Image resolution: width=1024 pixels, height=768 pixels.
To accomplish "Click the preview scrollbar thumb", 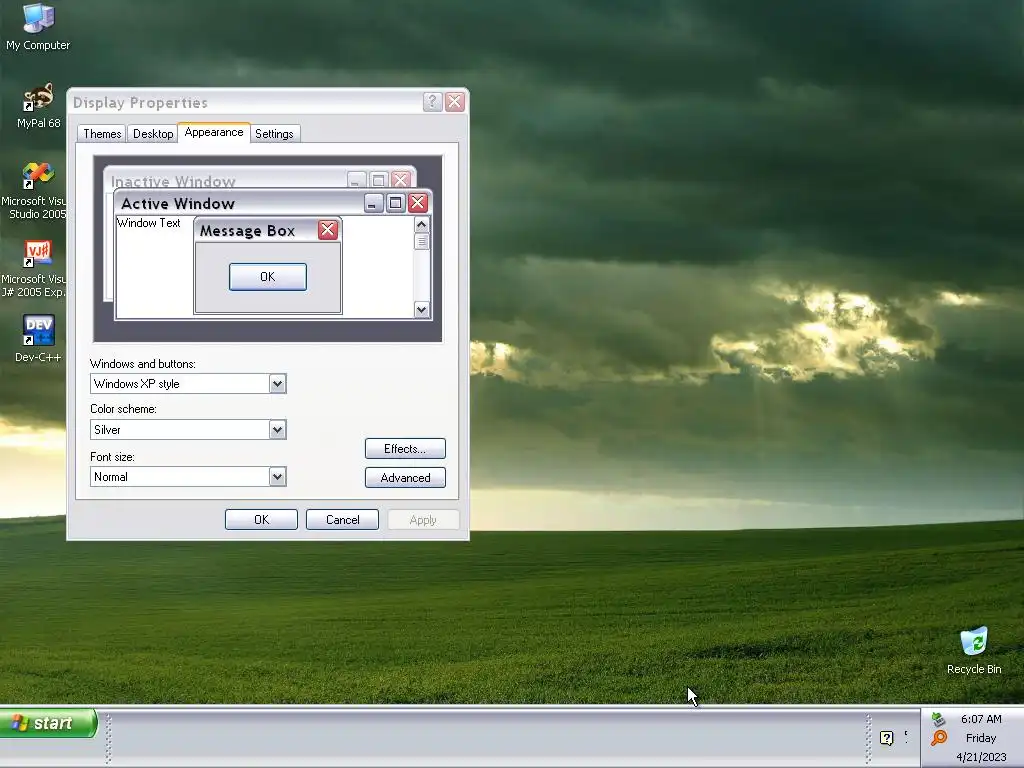I will coord(422,242).
